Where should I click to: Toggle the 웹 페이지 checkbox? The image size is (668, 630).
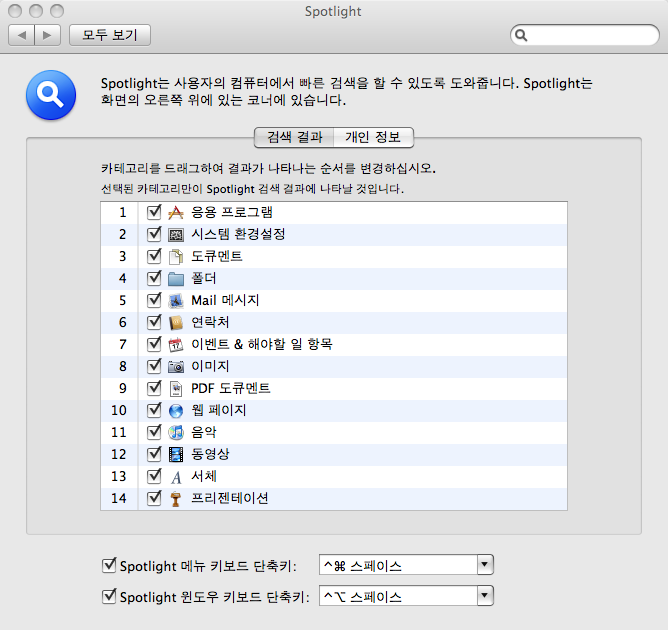coord(154,410)
